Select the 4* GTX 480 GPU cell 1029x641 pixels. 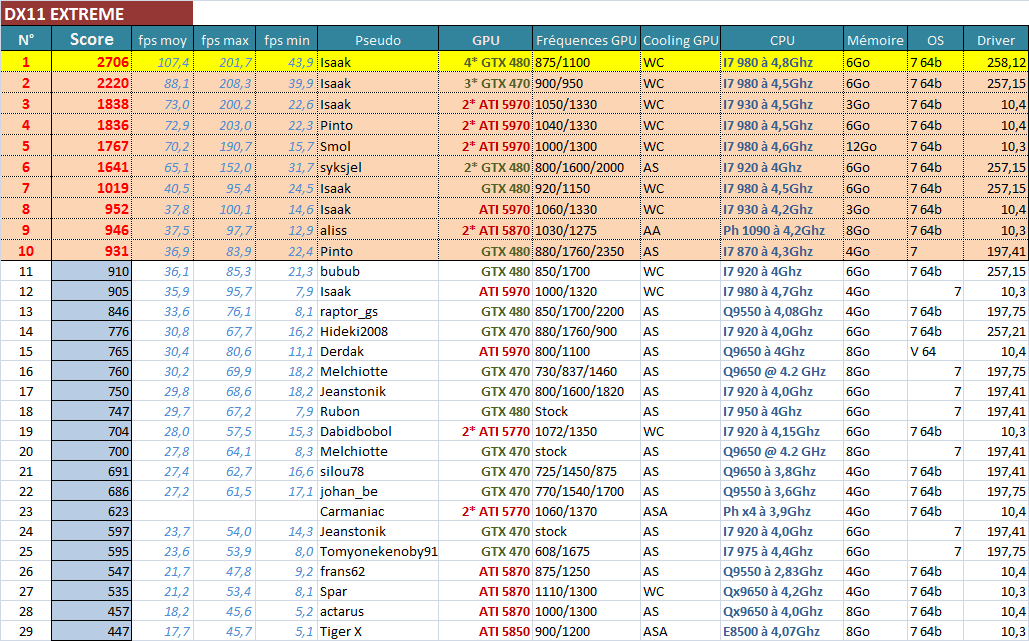pos(486,62)
